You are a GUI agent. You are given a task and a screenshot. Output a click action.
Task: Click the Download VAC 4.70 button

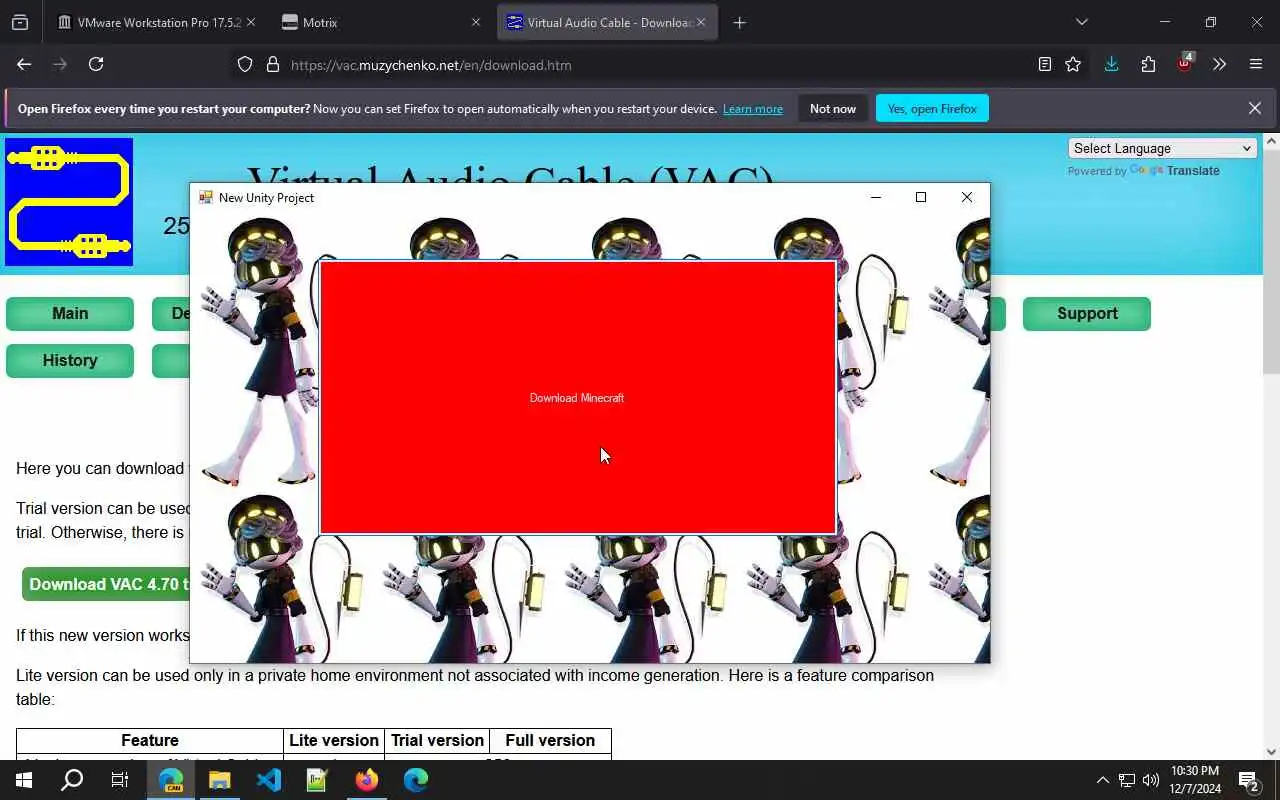[106, 584]
